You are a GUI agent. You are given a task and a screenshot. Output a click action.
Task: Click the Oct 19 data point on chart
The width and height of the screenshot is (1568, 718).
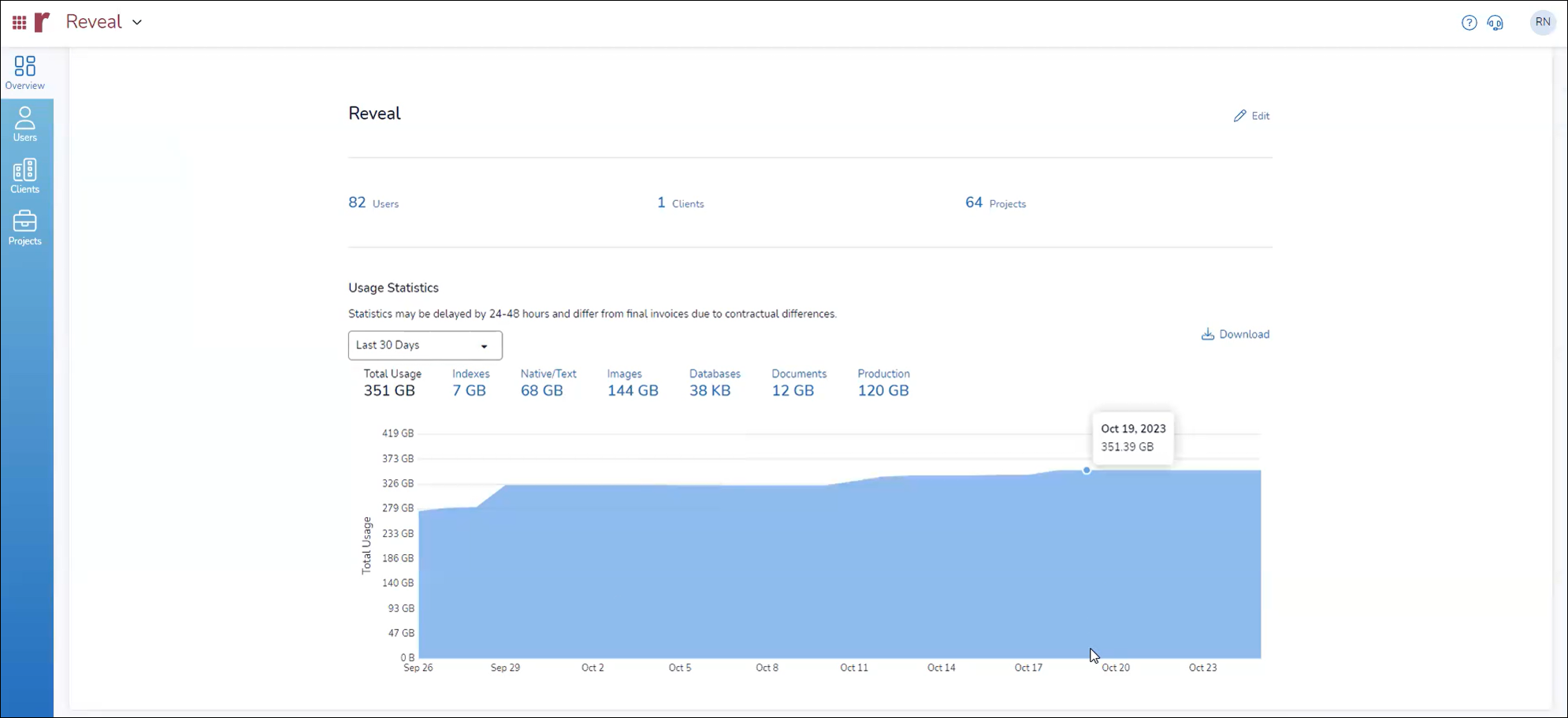(1087, 471)
